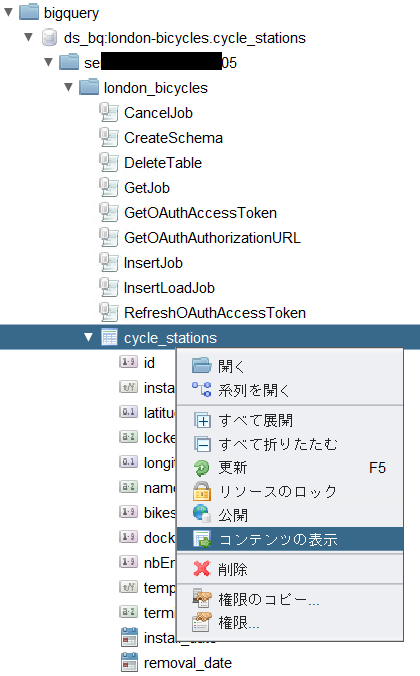Click the CreateSchema procedure icon

pos(109,138)
